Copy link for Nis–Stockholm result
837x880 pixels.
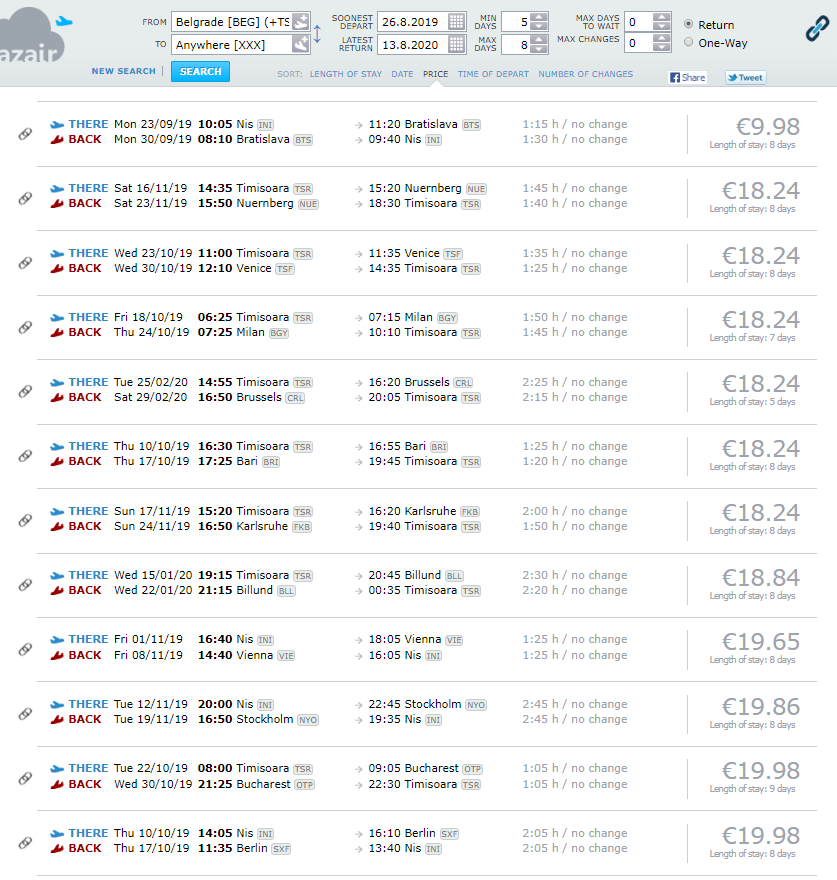click(x=25, y=714)
